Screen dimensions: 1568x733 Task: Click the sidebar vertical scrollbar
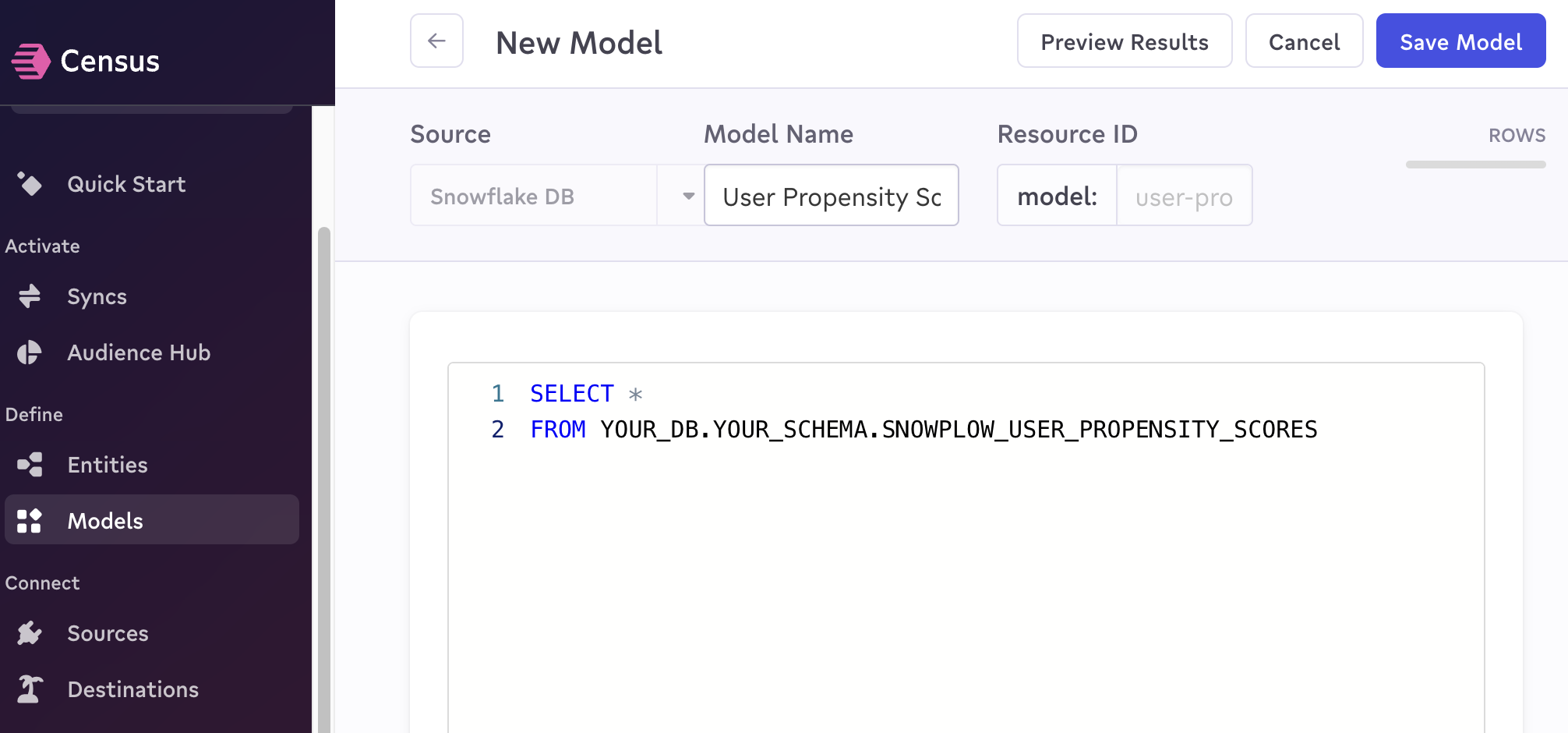pos(323,468)
